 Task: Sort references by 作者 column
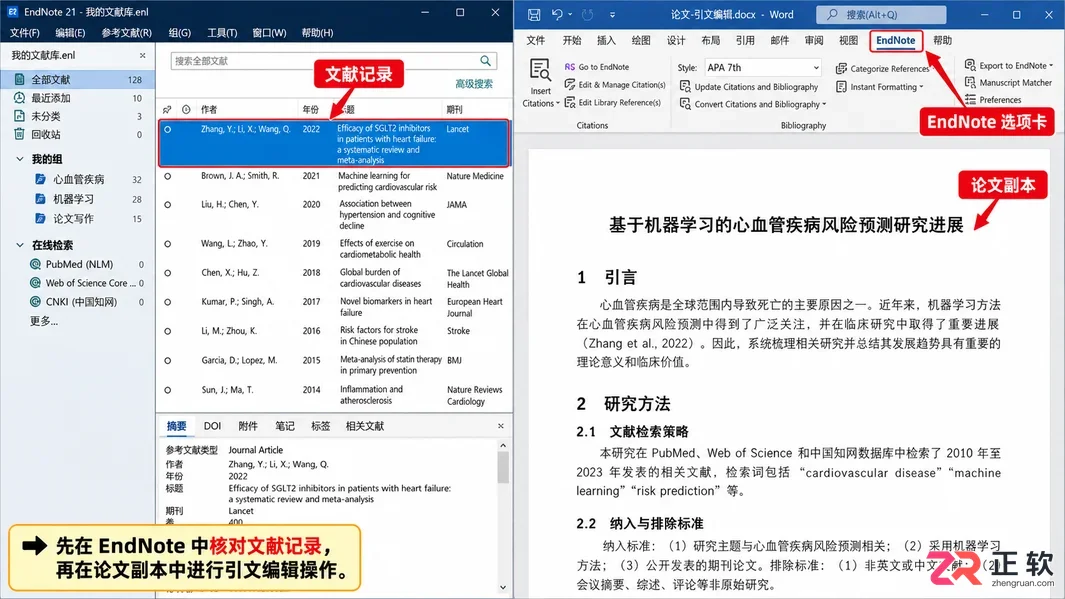pos(209,109)
